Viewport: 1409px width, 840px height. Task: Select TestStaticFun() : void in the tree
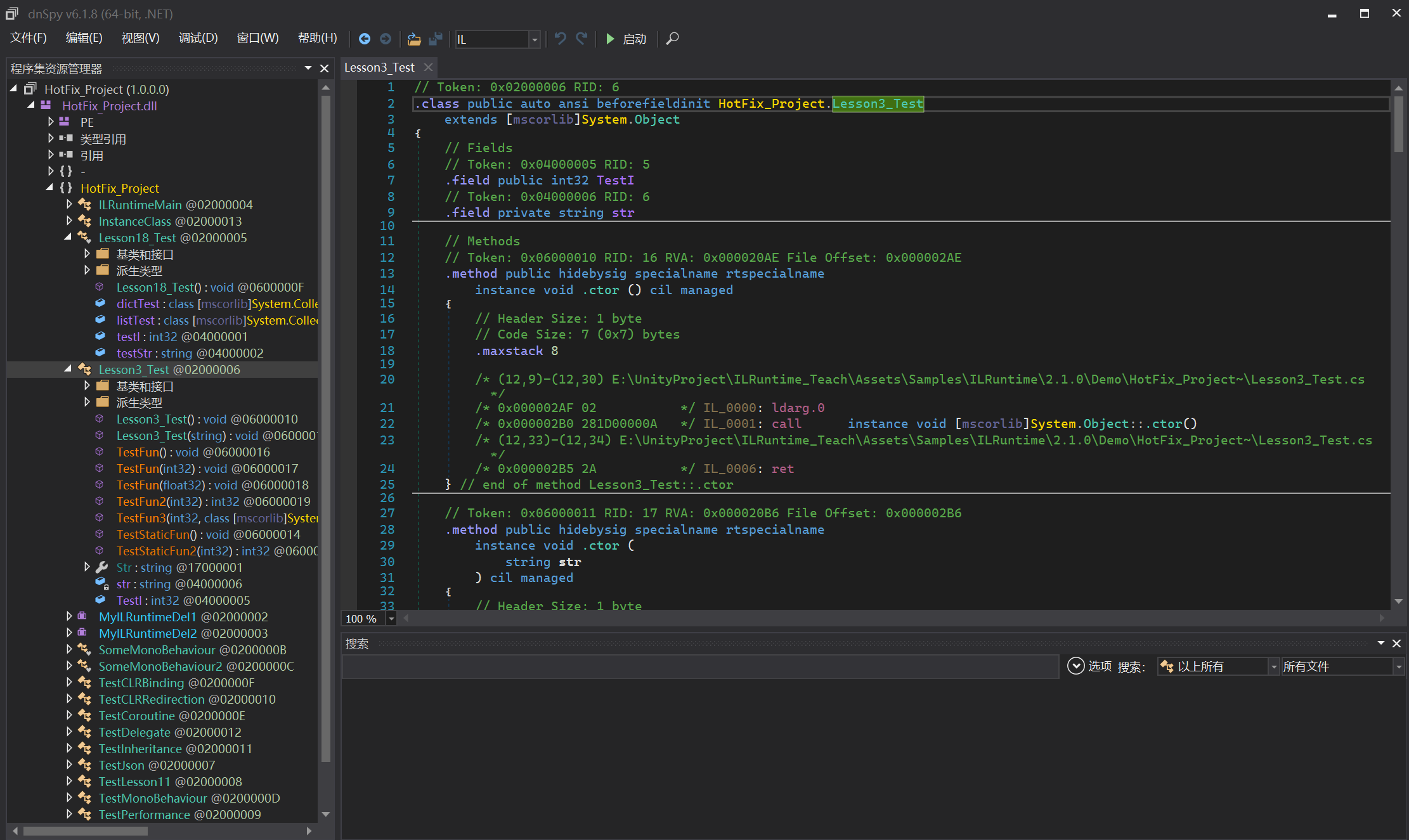(209, 534)
